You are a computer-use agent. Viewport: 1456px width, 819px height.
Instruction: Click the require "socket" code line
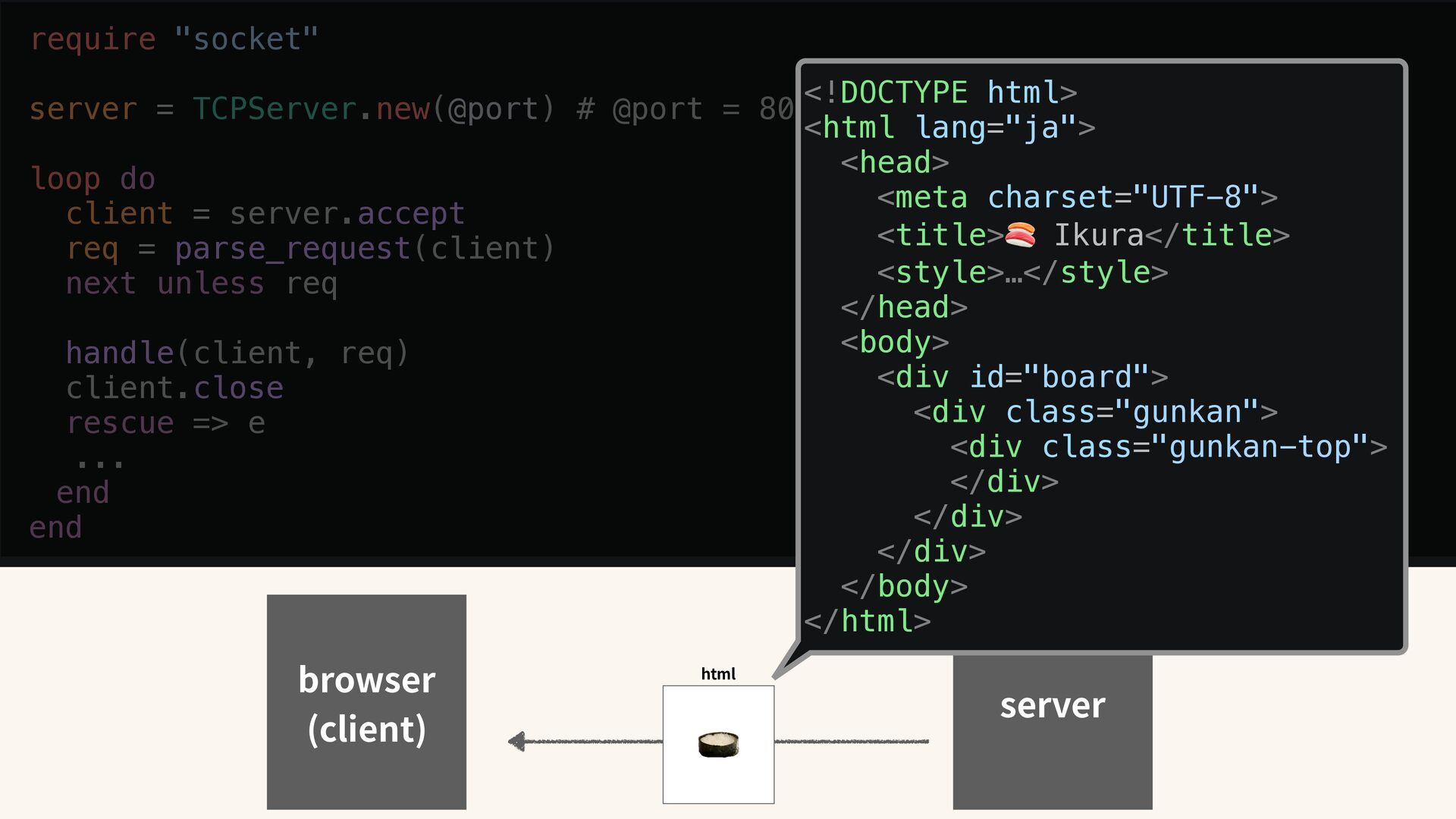[x=174, y=39]
